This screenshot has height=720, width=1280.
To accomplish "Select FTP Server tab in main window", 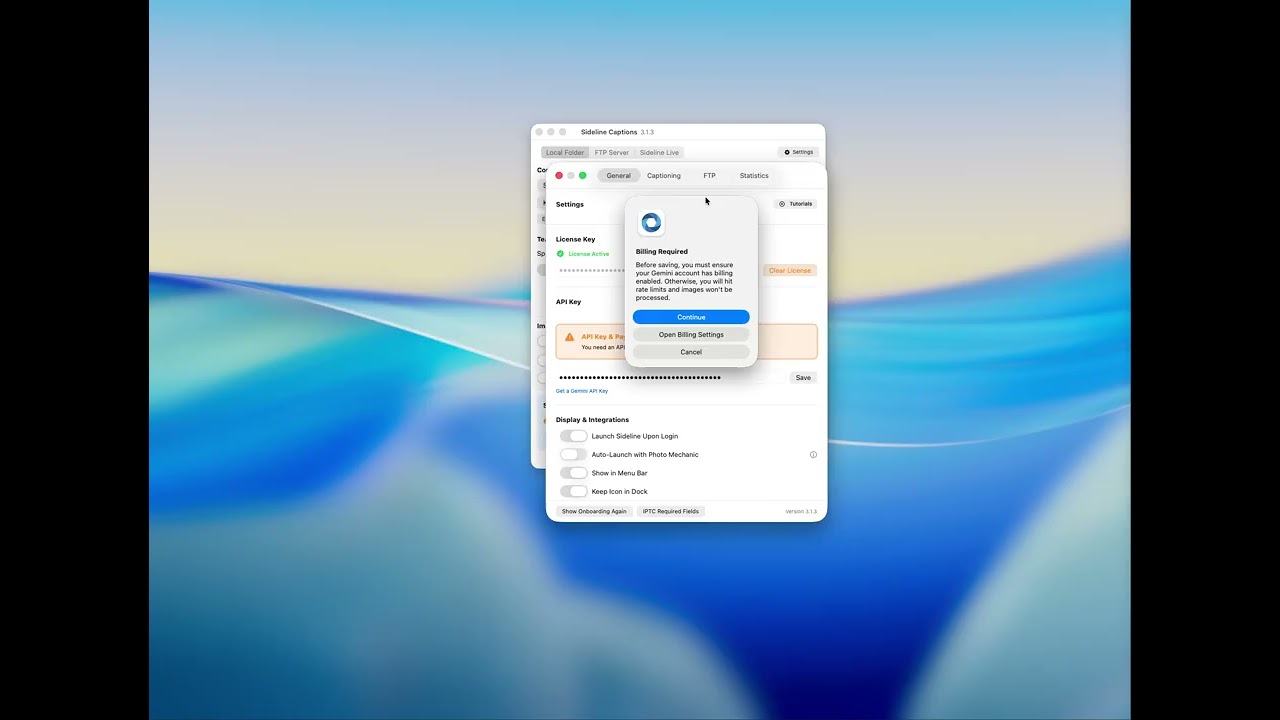I will pos(612,153).
